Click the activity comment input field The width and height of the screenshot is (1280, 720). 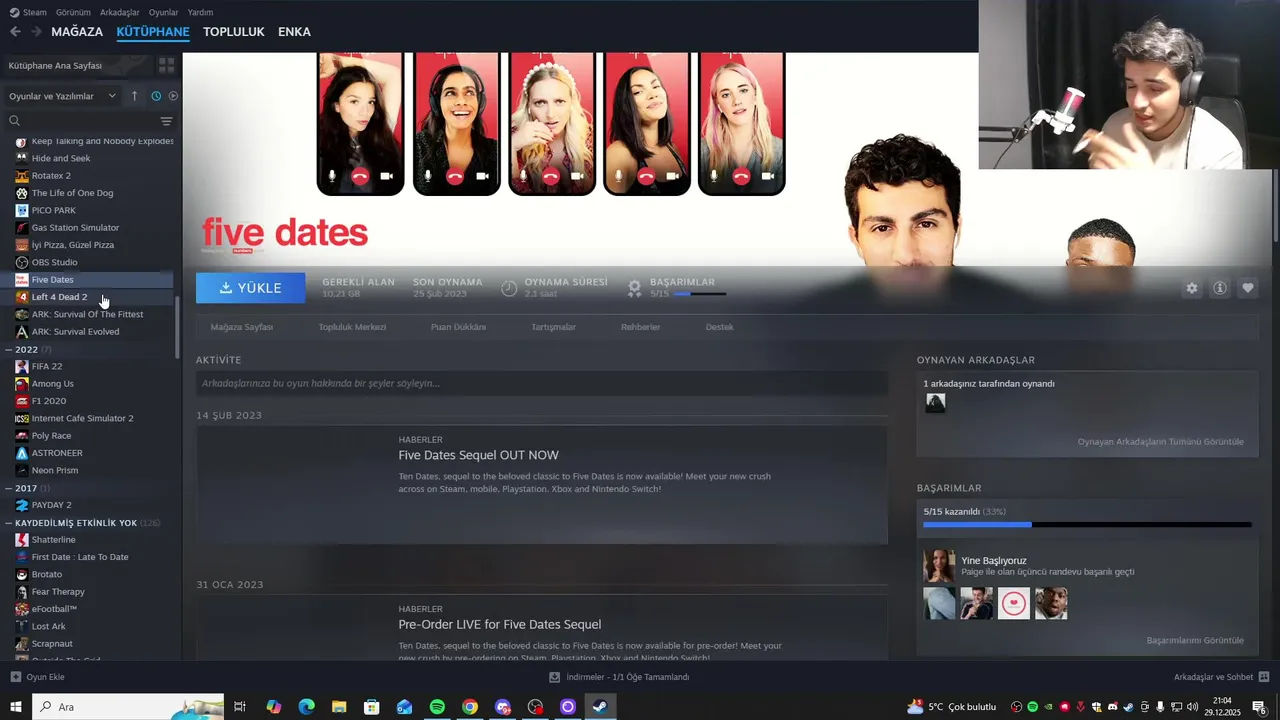point(542,383)
